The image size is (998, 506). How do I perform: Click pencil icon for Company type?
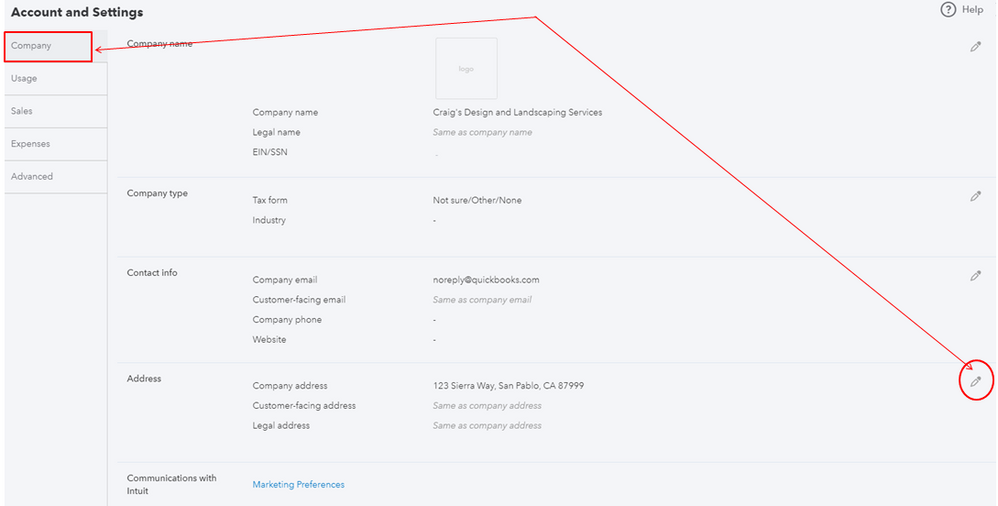(x=975, y=196)
